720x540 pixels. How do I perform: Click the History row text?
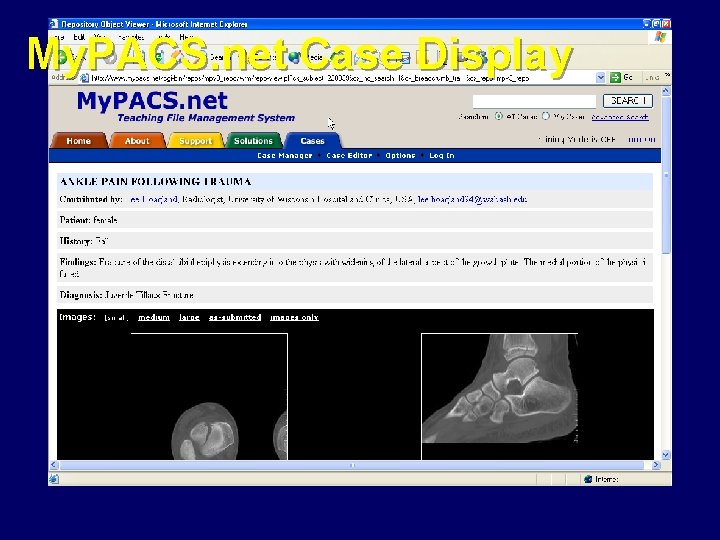pos(84,241)
